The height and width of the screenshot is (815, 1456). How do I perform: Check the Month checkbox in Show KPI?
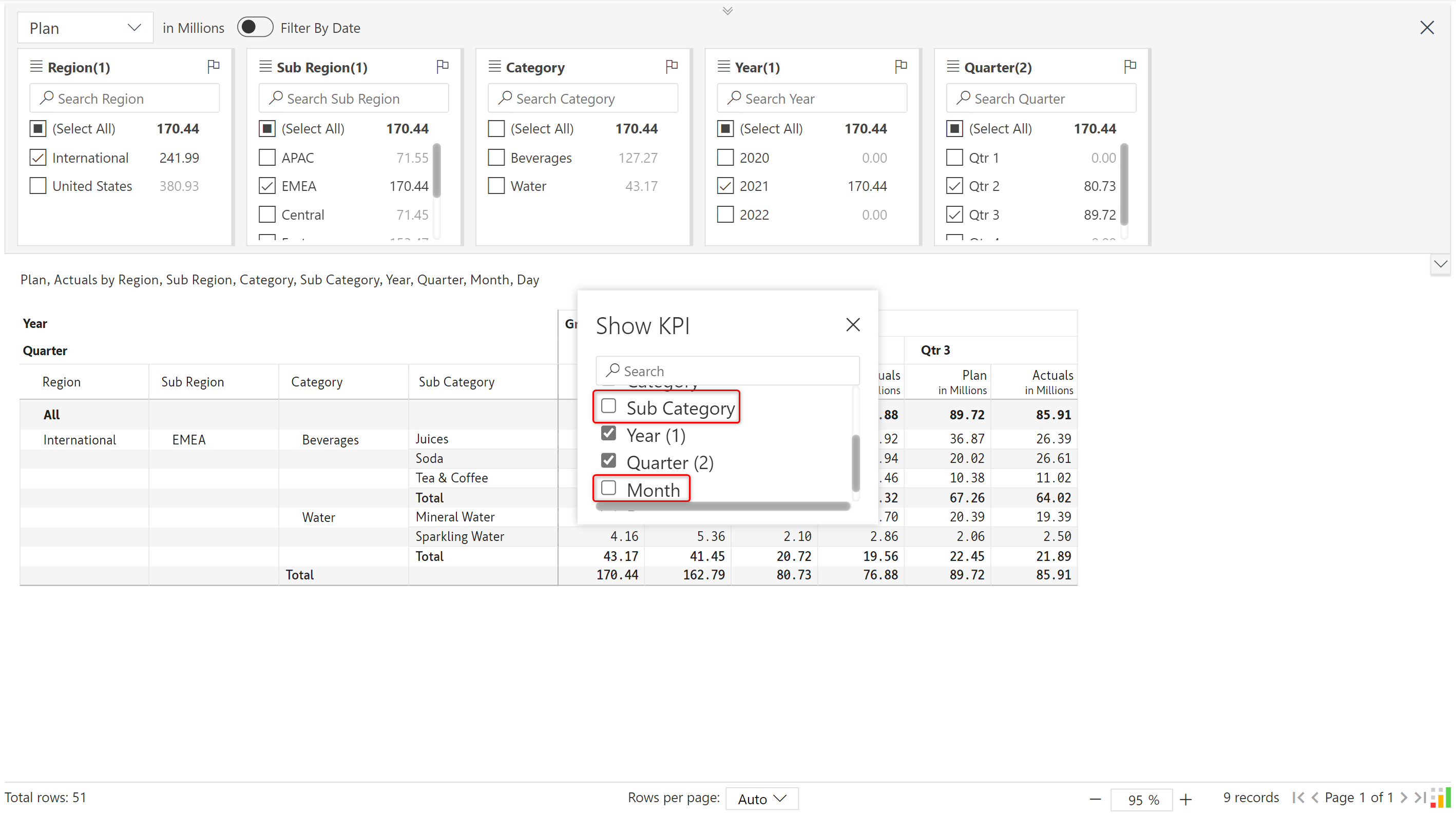[608, 488]
